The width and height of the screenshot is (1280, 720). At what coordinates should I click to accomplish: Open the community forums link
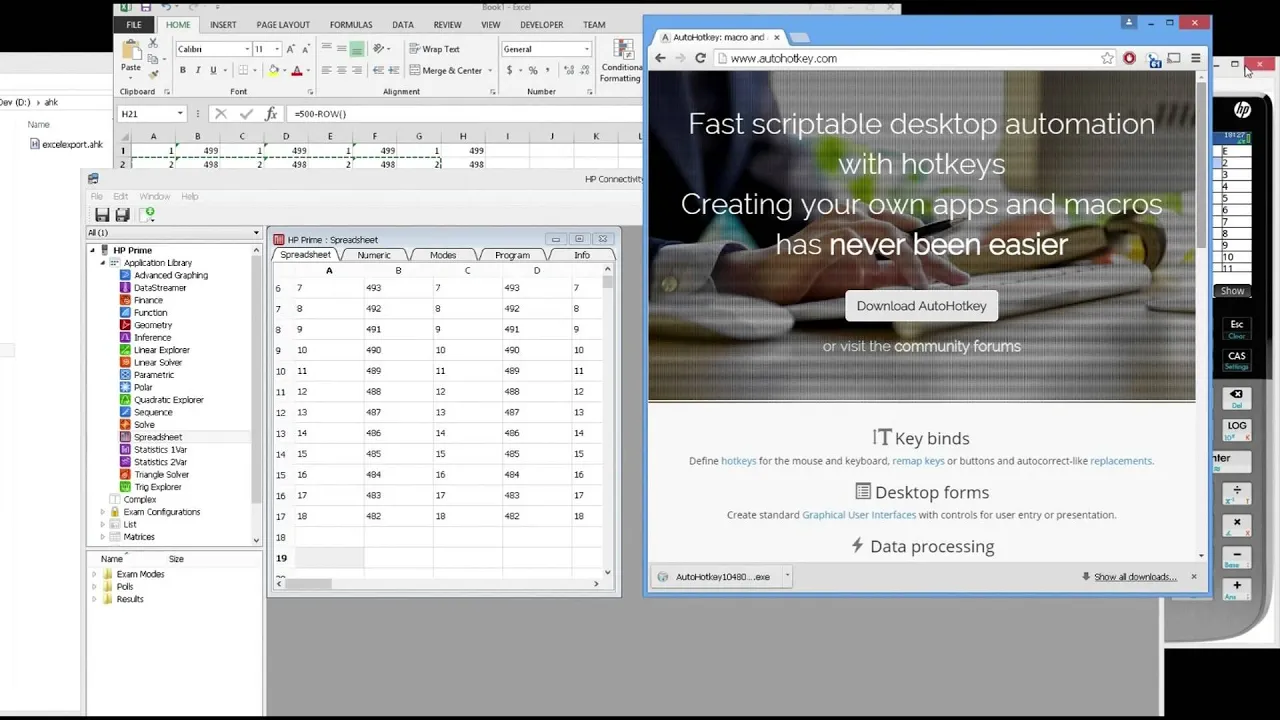click(957, 346)
